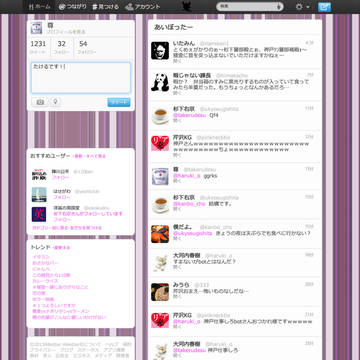Open the いたみん avatar in the timeline
This screenshot has width=360, height=360.
pyautogui.click(x=160, y=51)
